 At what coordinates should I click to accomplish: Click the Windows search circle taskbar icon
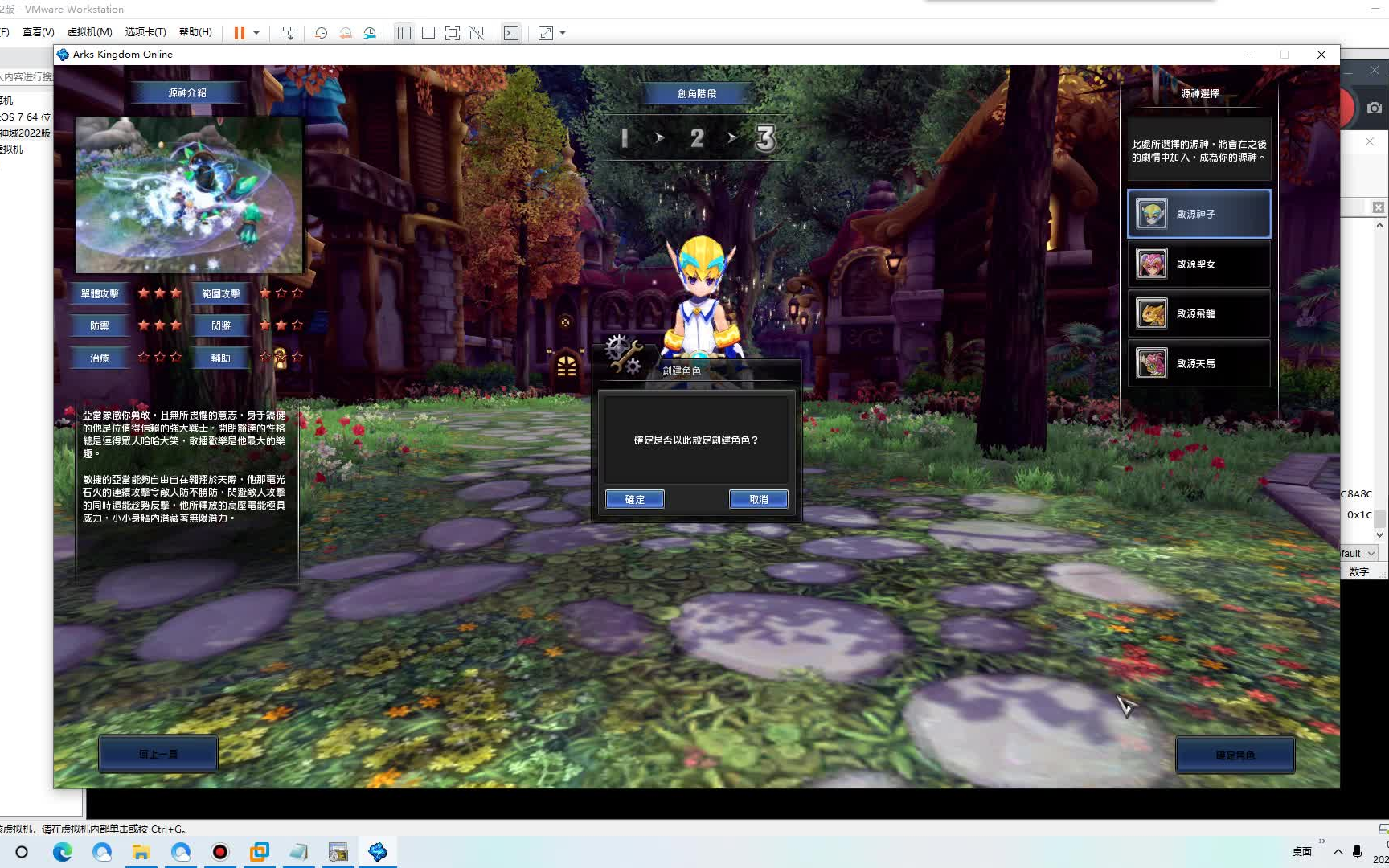pyautogui.click(x=22, y=852)
